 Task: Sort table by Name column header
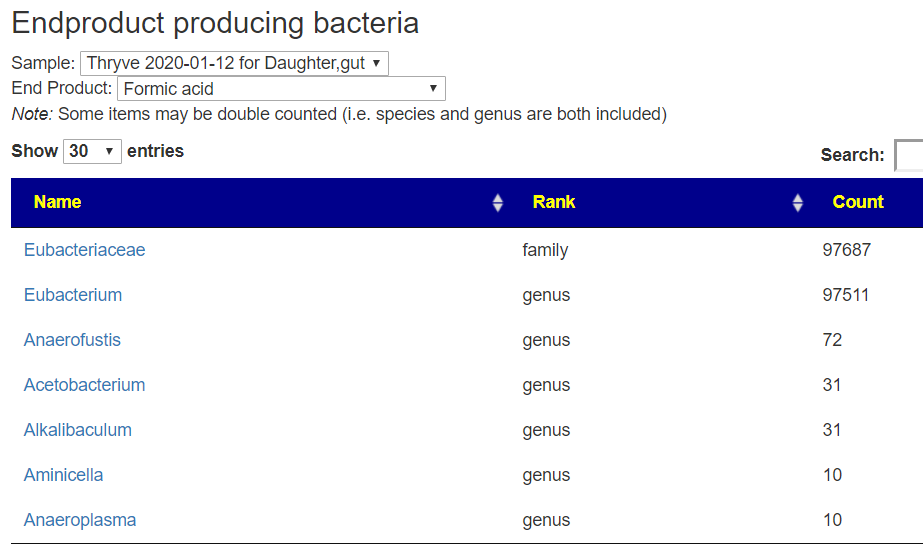58,202
